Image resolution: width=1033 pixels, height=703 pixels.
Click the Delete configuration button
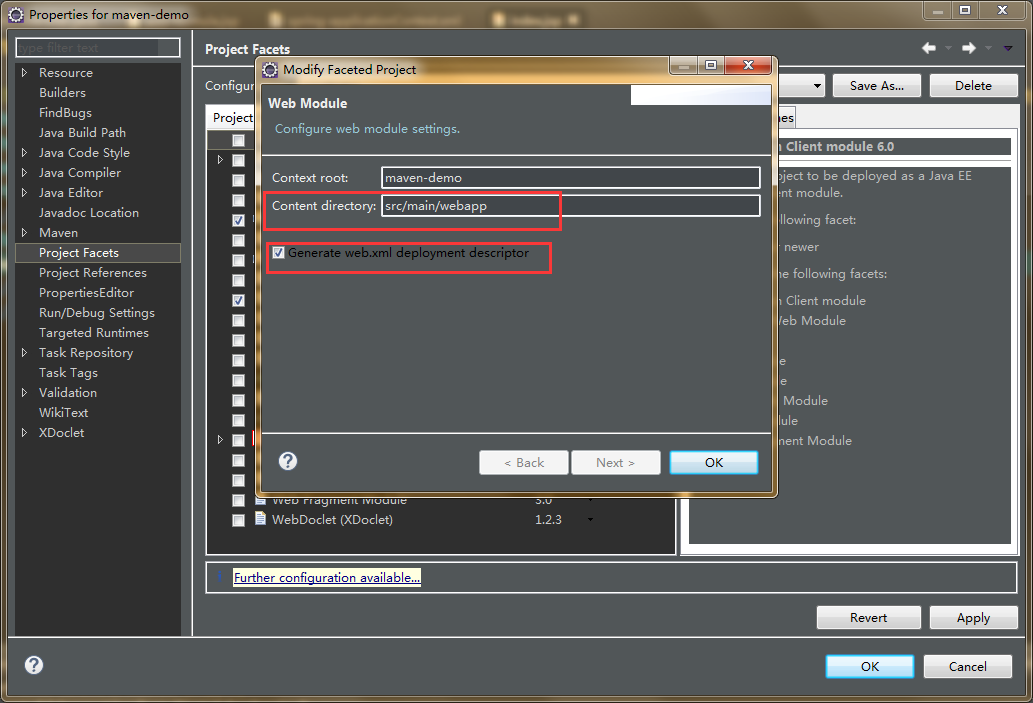click(x=973, y=86)
